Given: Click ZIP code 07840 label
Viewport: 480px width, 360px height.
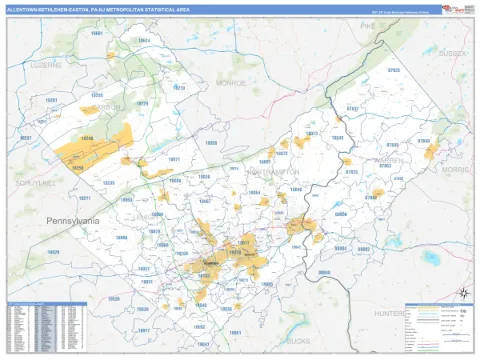Looking at the screenshot, I should click(x=424, y=141).
